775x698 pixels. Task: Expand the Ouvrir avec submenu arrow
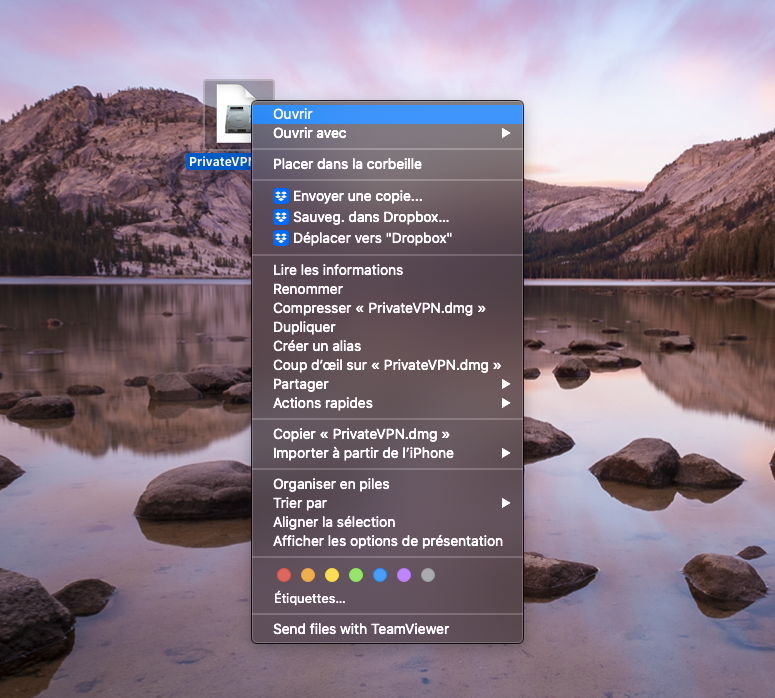(x=506, y=133)
